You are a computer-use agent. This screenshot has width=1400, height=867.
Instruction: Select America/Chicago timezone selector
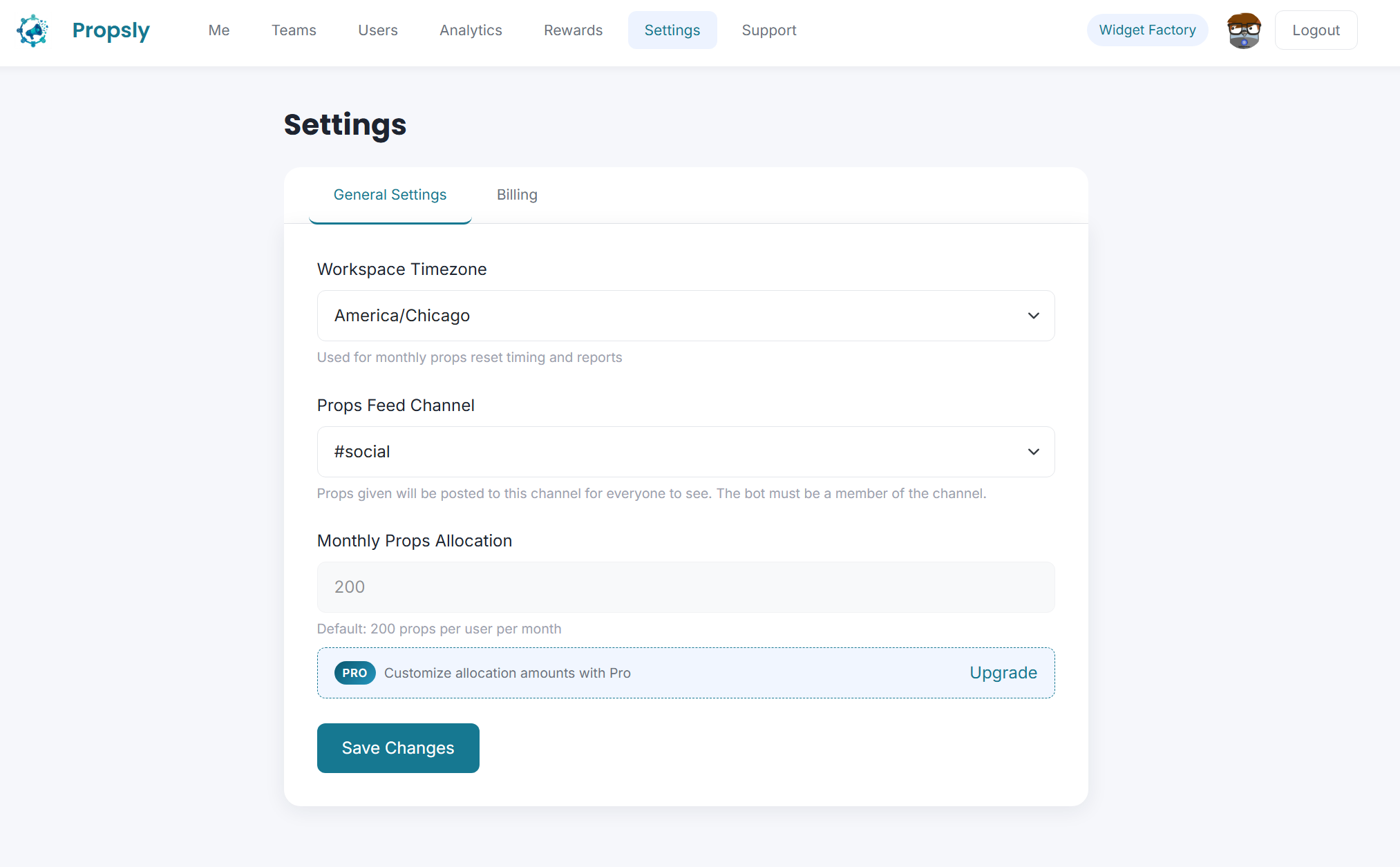(685, 316)
